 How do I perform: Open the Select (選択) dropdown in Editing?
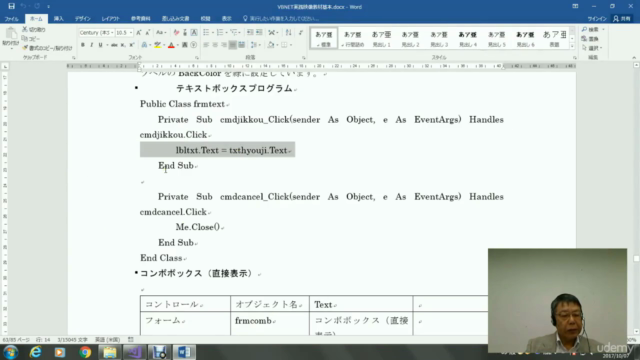[x=592, y=48]
